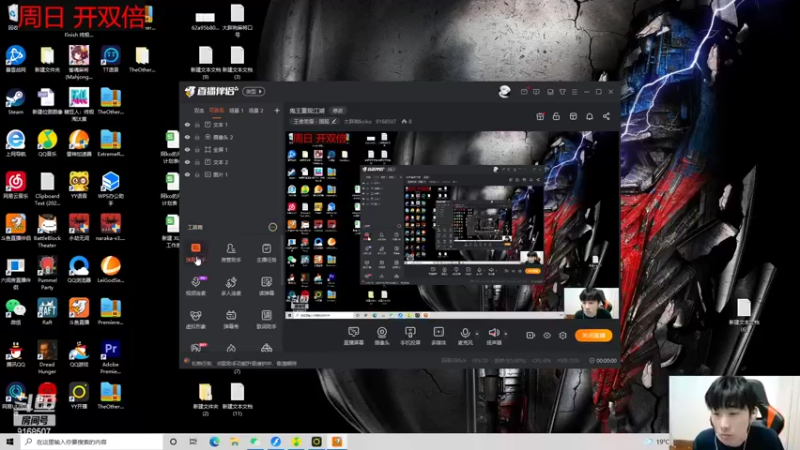Click the notification bell icon

(x=589, y=116)
